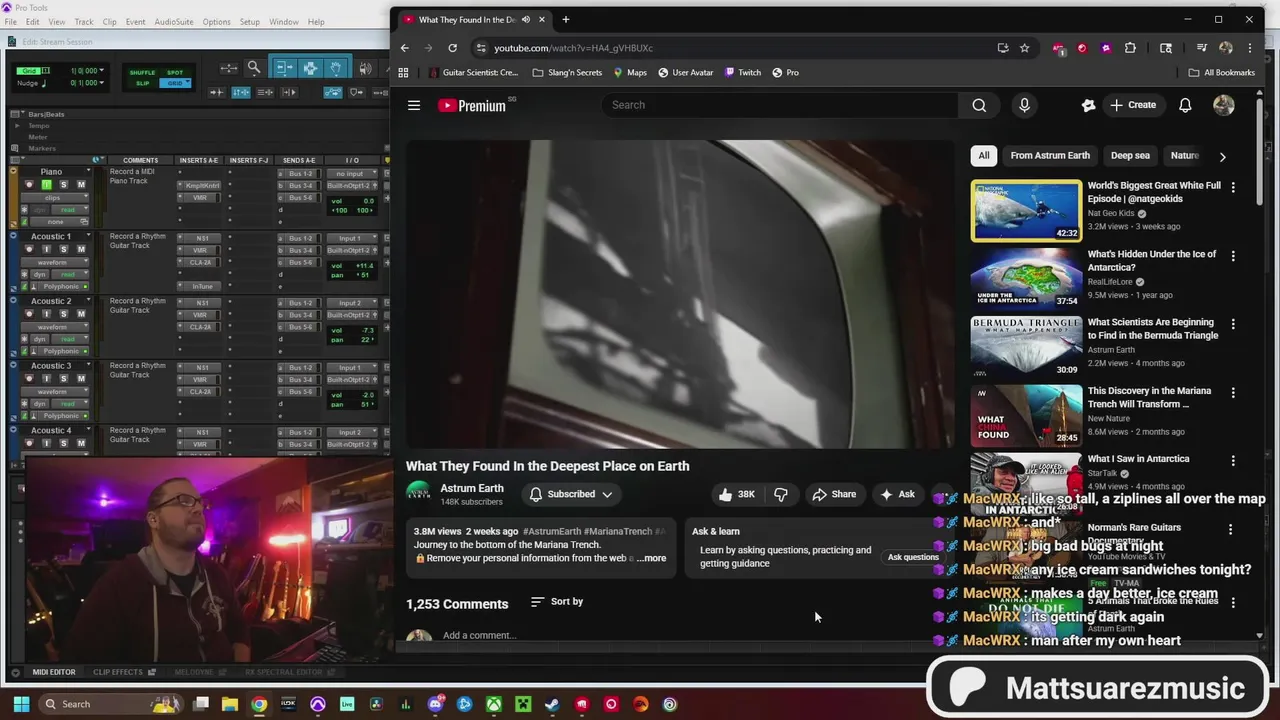Select the Selector tool in Pro Tools

[310, 68]
